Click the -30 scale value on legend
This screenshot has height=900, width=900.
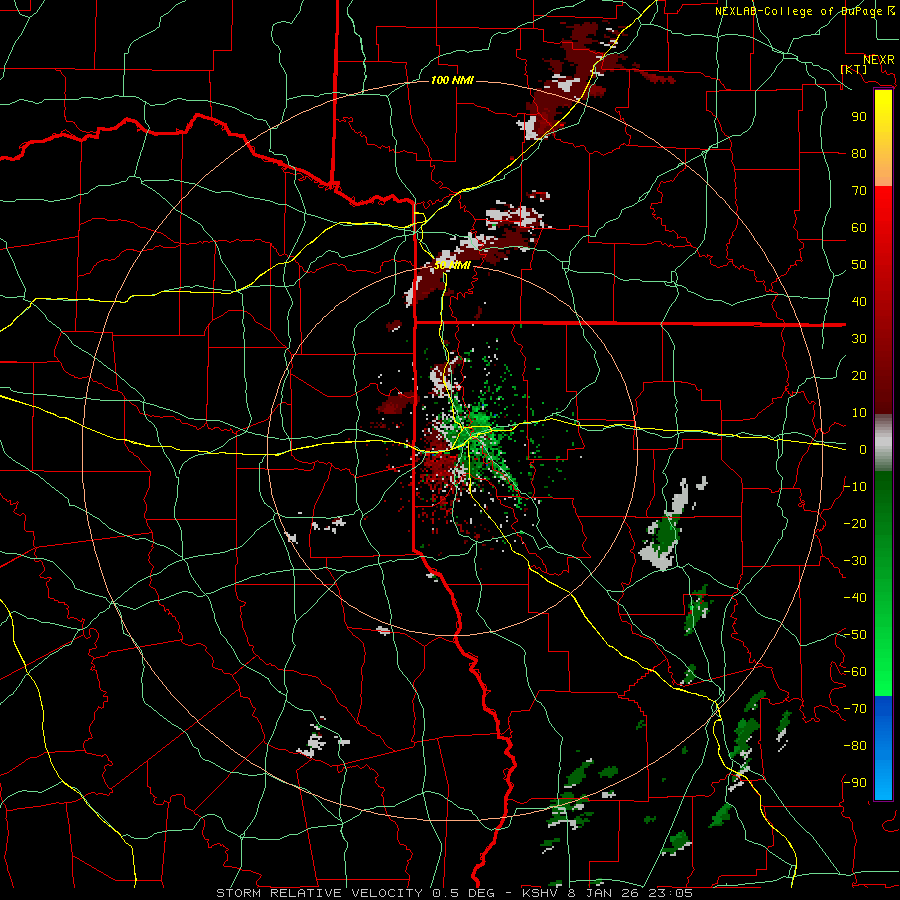(x=855, y=561)
